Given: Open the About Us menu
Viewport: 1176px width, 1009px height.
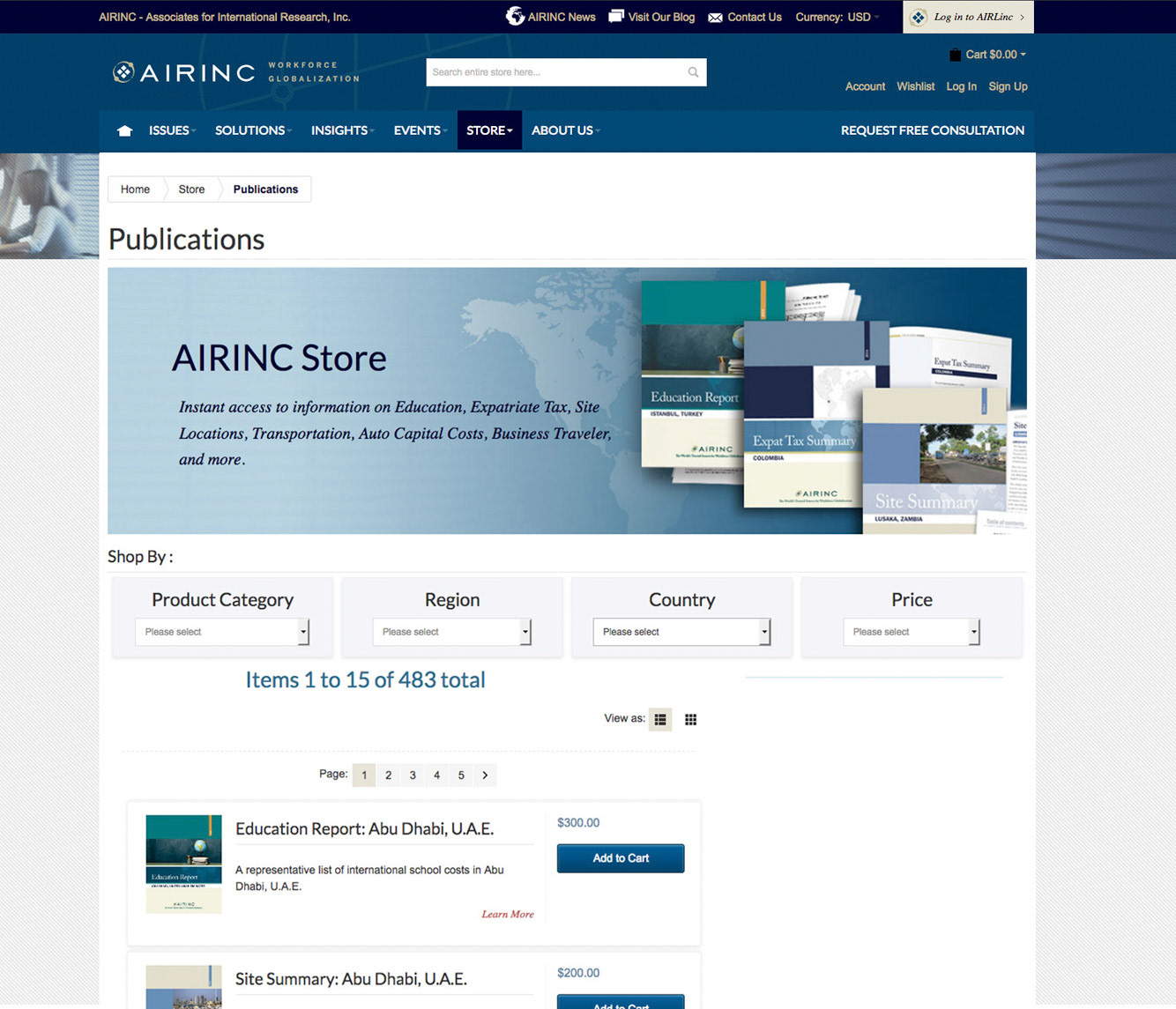Looking at the screenshot, I should coord(565,130).
